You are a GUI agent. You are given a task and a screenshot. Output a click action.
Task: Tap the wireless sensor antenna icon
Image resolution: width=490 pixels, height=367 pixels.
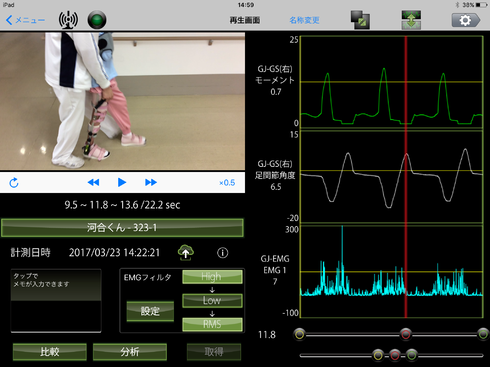pyautogui.click(x=68, y=20)
